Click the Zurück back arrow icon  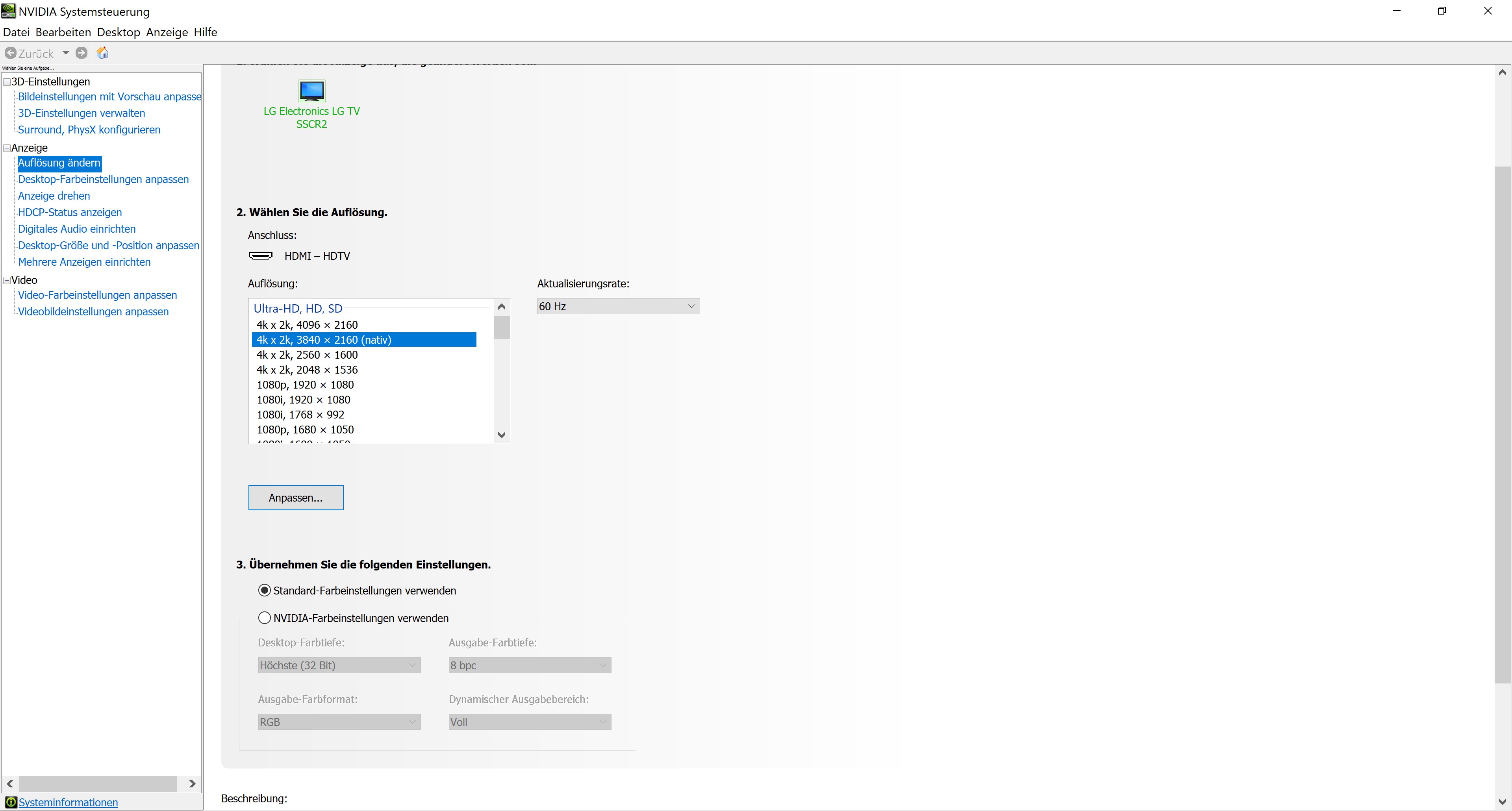(x=11, y=53)
